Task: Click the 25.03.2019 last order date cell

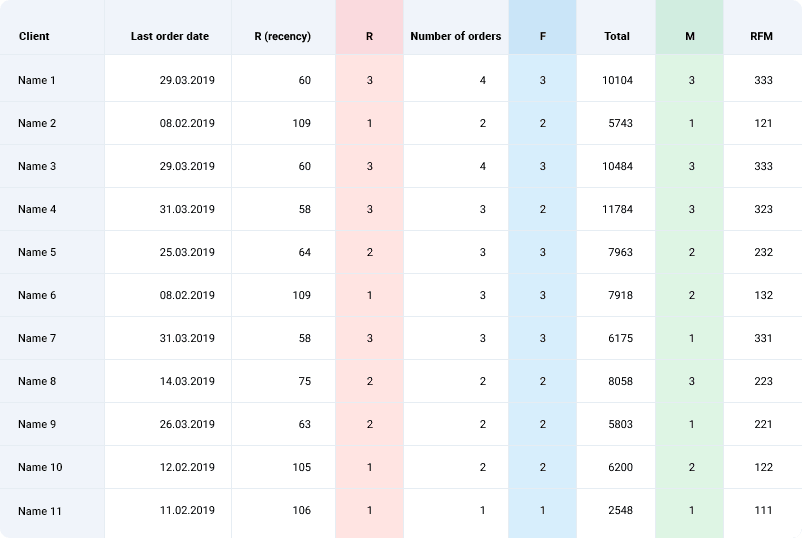Action: [x=187, y=252]
